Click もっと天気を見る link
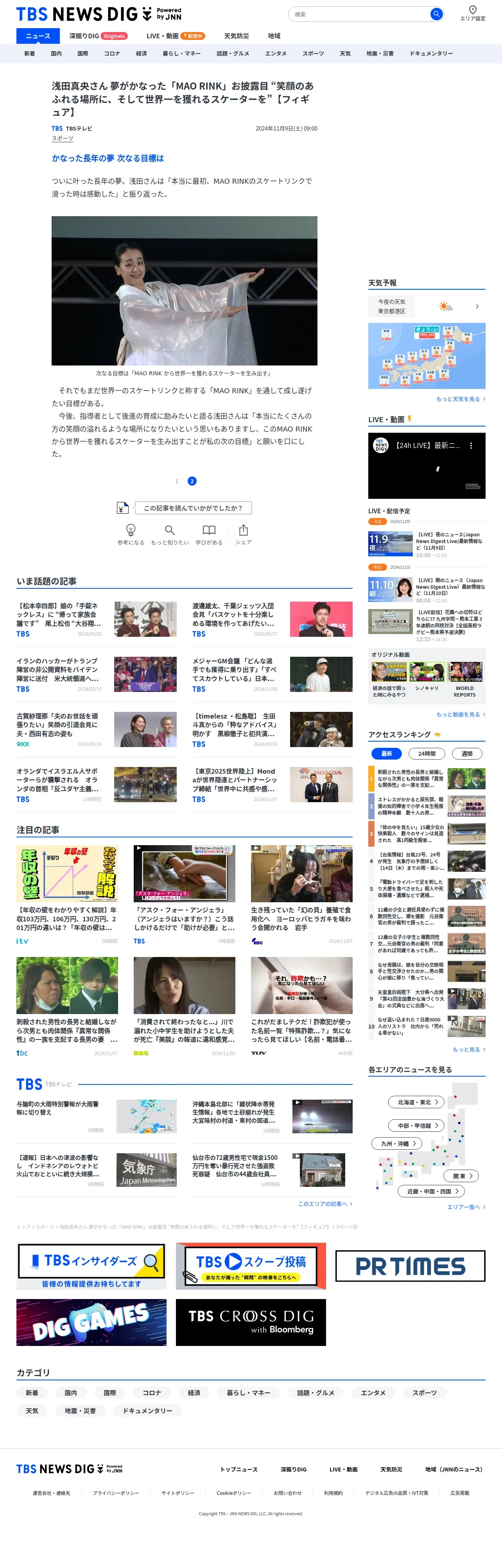The height and width of the screenshot is (1568, 502). point(461,399)
